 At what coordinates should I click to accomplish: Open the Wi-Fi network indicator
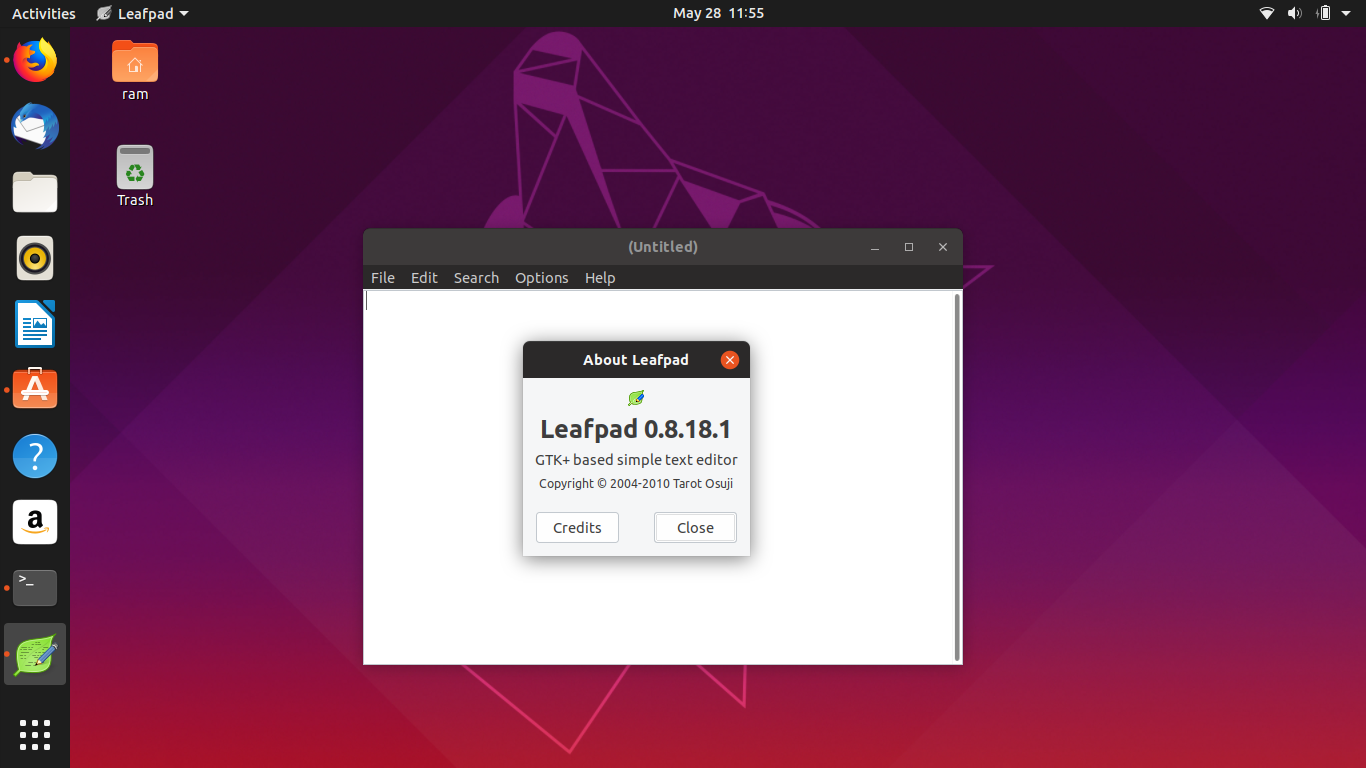click(x=1267, y=13)
